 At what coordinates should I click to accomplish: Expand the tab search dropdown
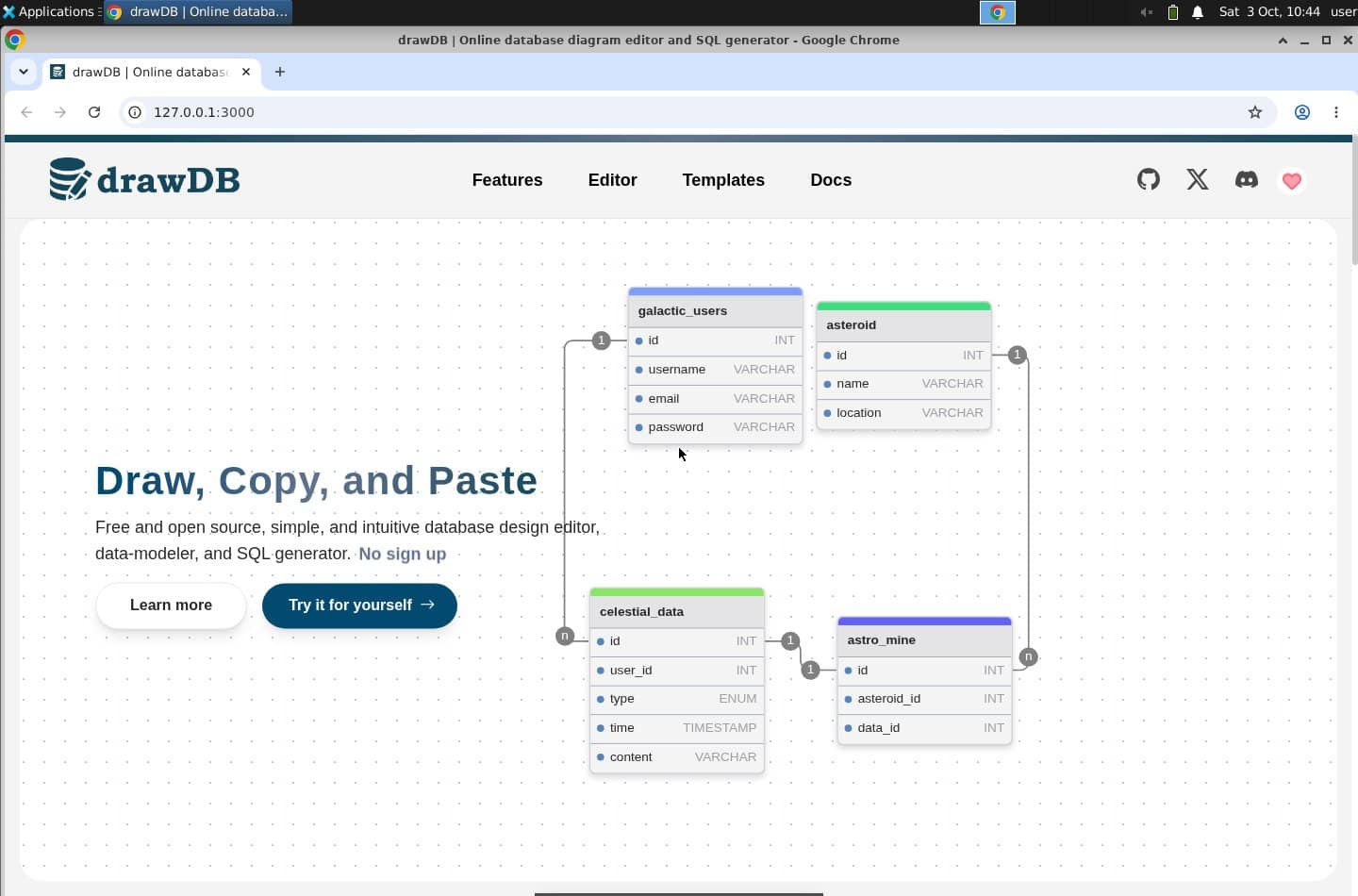(x=24, y=72)
